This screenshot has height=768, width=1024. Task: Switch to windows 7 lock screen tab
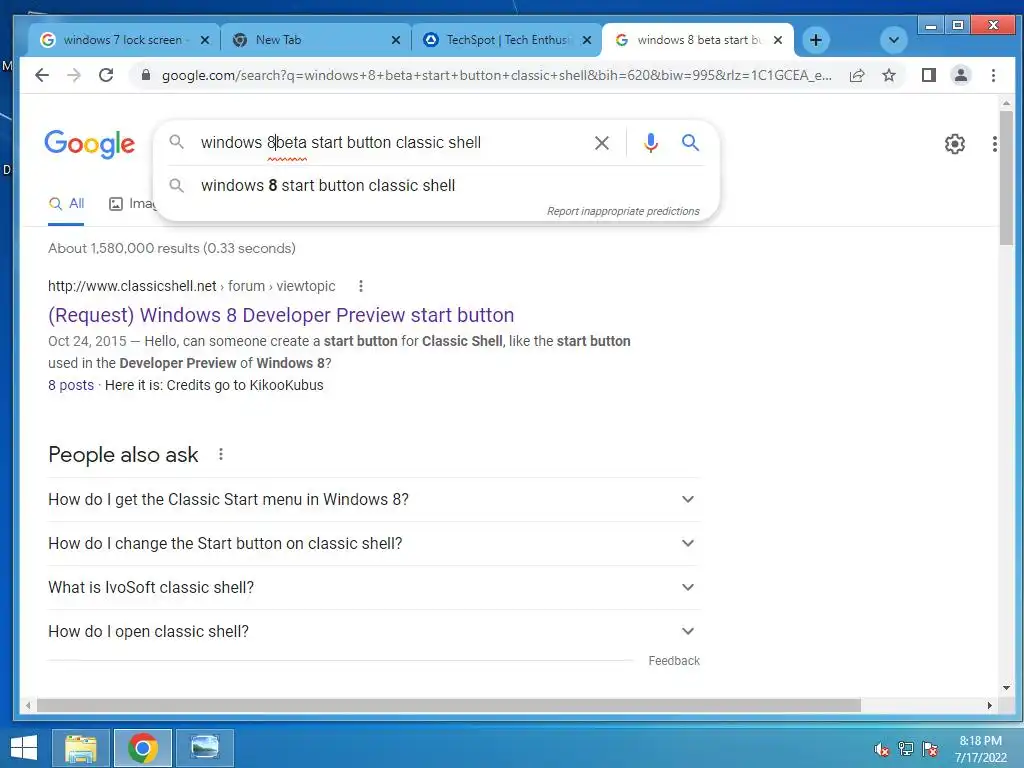click(121, 40)
